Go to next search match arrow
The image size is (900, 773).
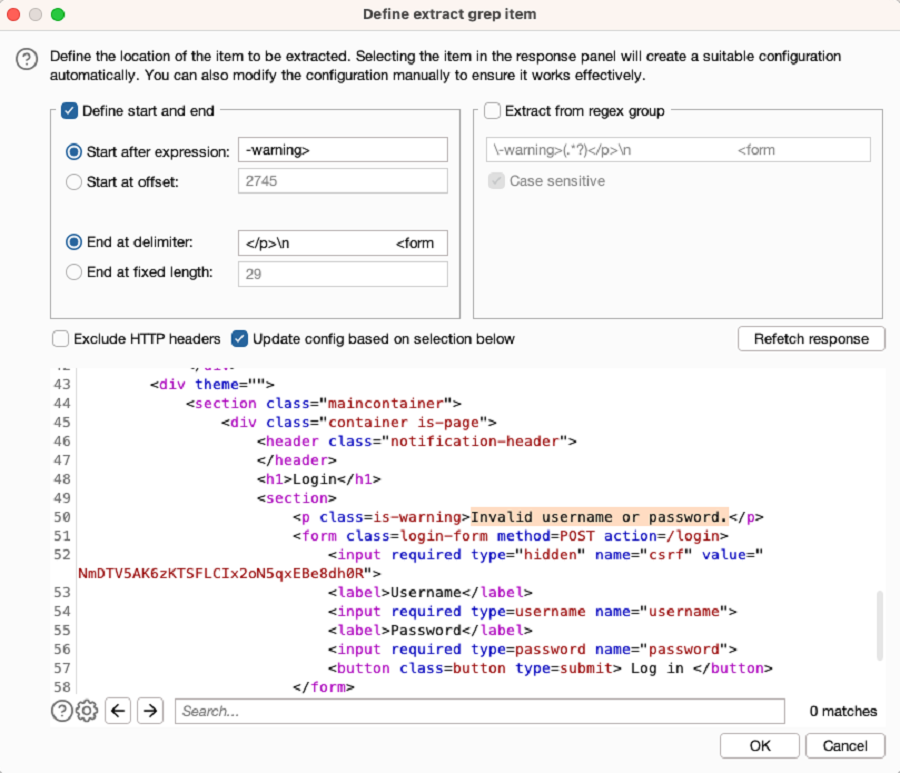pyautogui.click(x=150, y=711)
